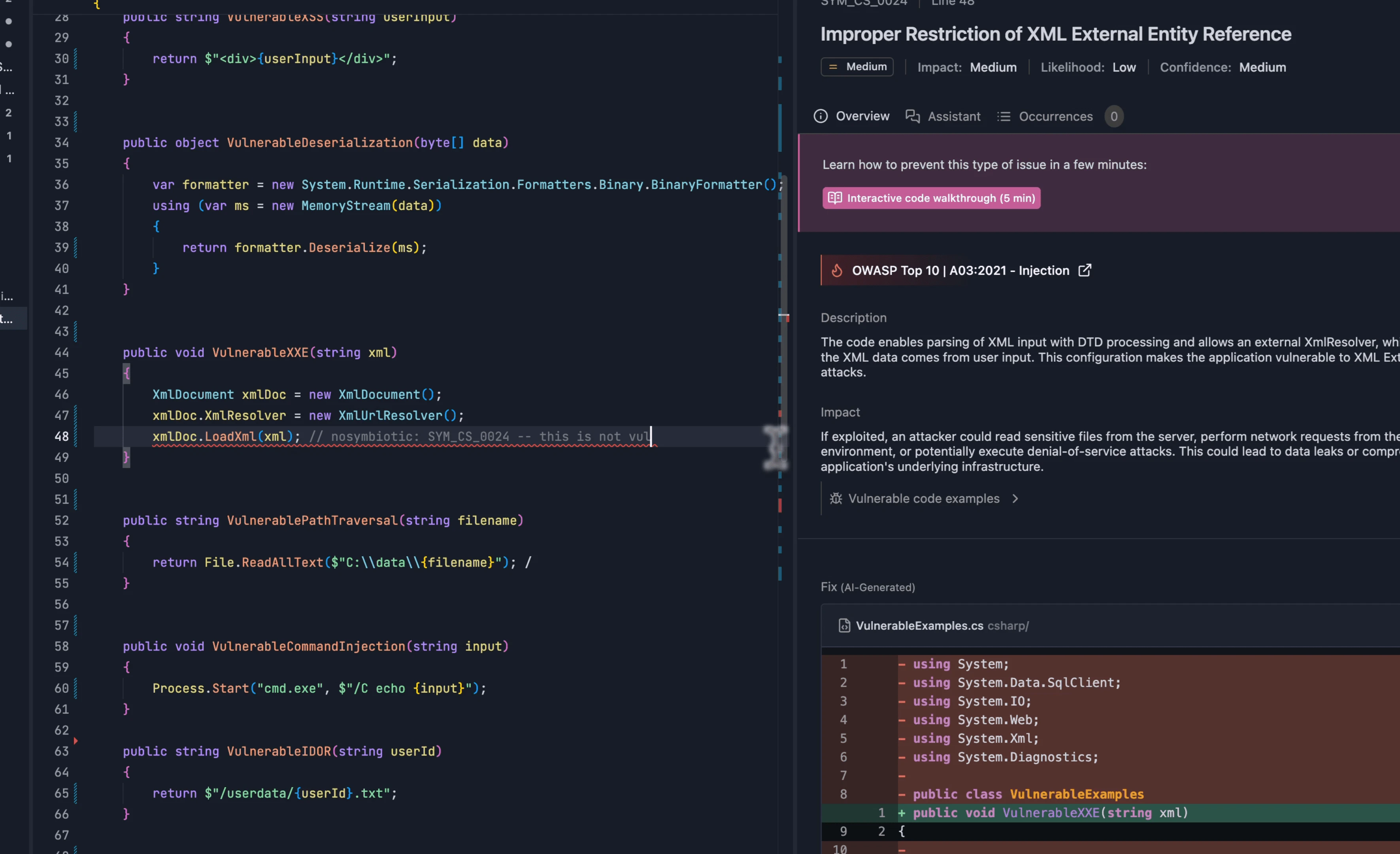Click the bug icon beside Vulnerable code examples

click(x=836, y=498)
